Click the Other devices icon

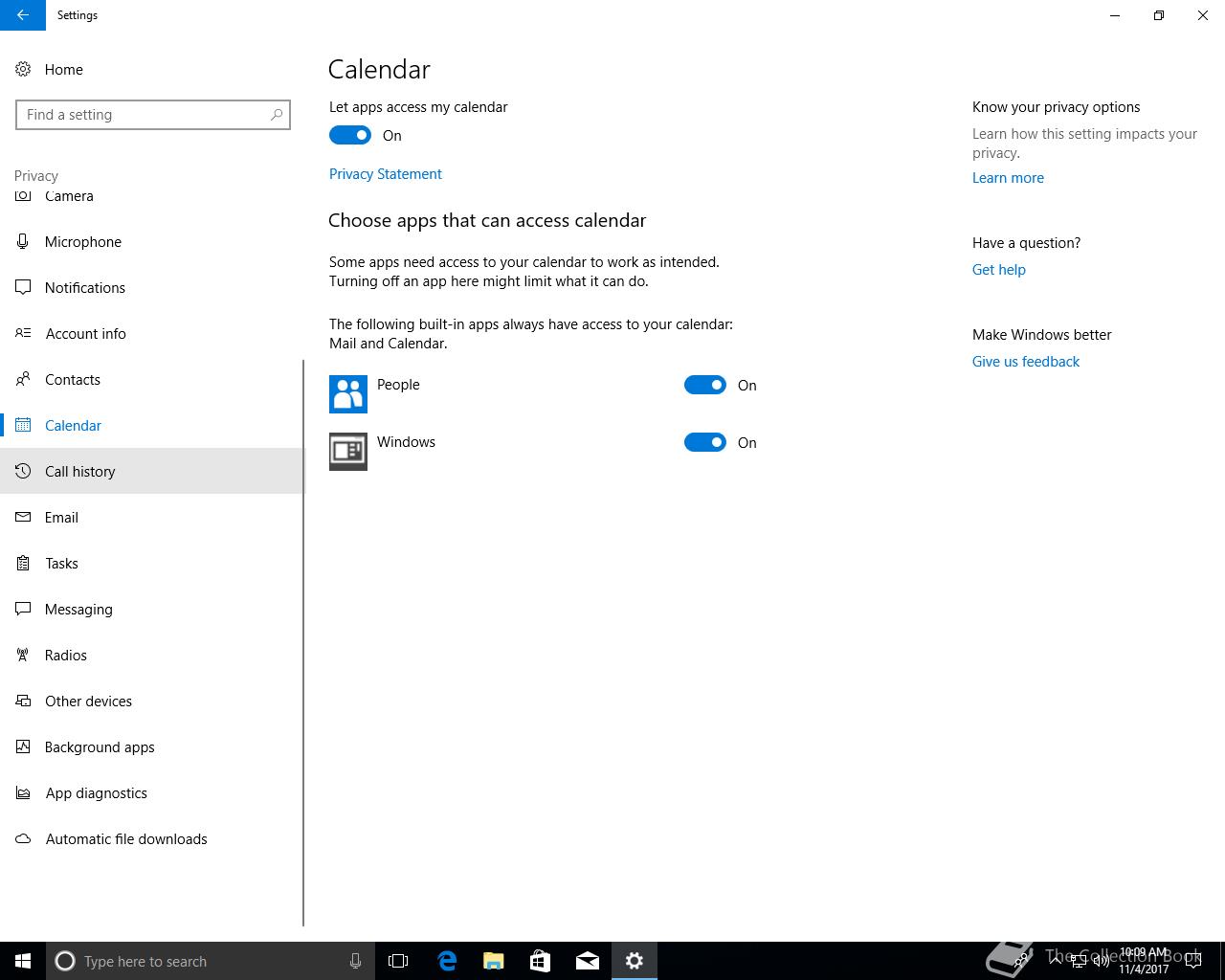[x=23, y=701]
